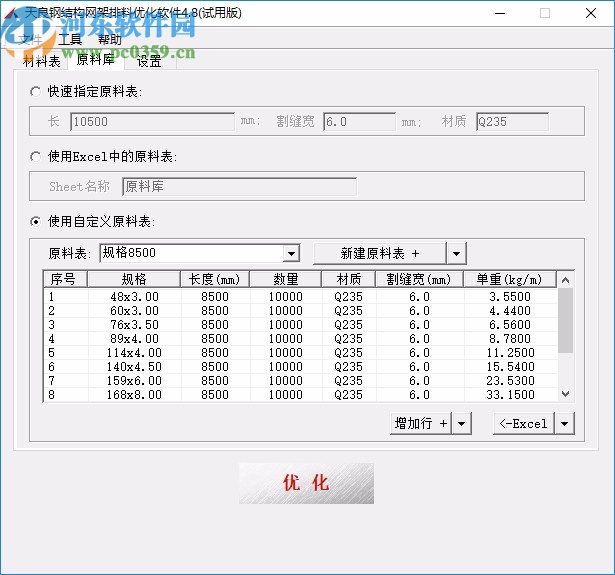Image resolution: width=615 pixels, height=575 pixels.
Task: Click the 割缝宽 input field showing 6.0
Action: coord(360,122)
